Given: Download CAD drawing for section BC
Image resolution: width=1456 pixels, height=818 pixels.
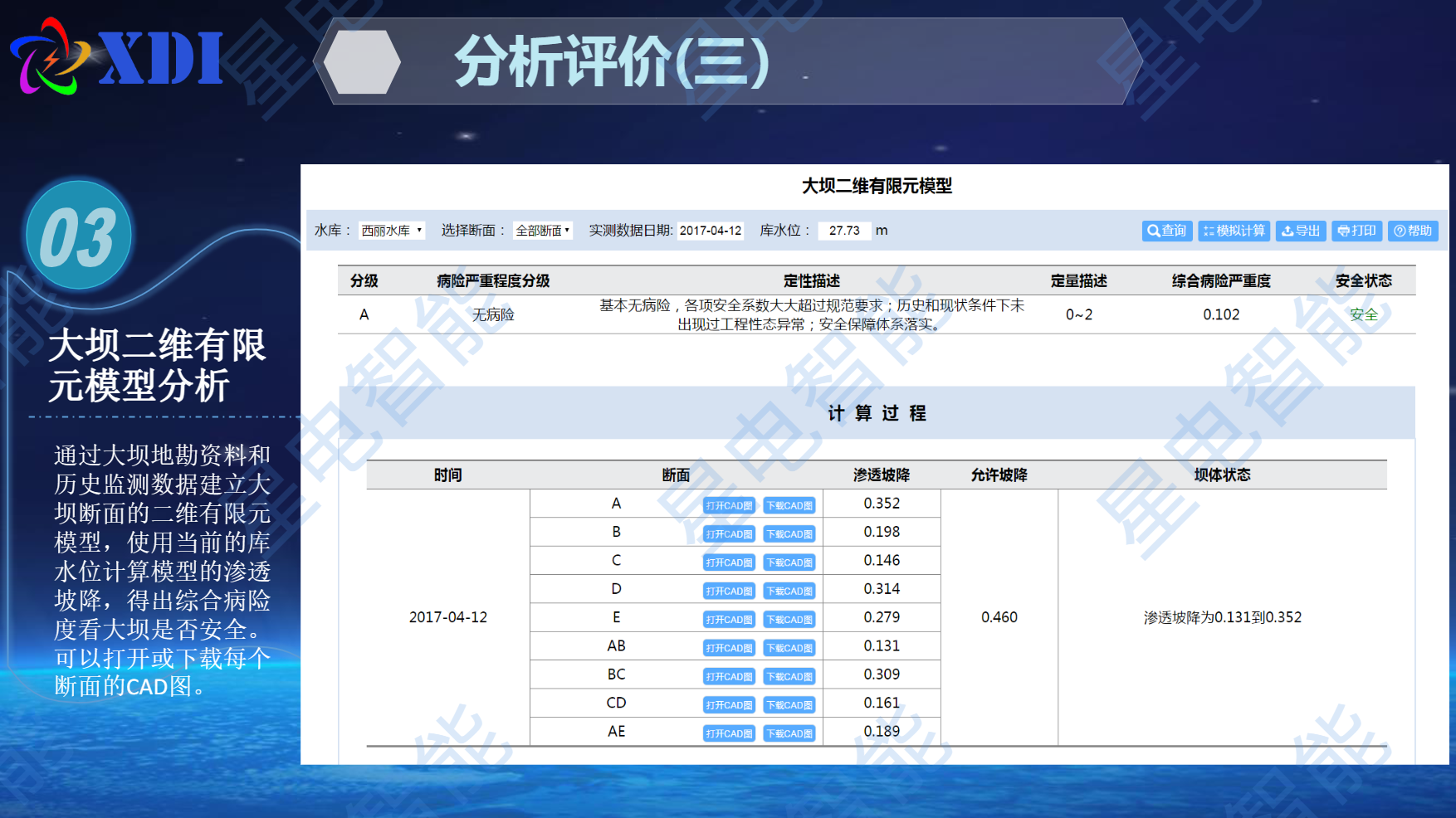Looking at the screenshot, I should coord(789,676).
